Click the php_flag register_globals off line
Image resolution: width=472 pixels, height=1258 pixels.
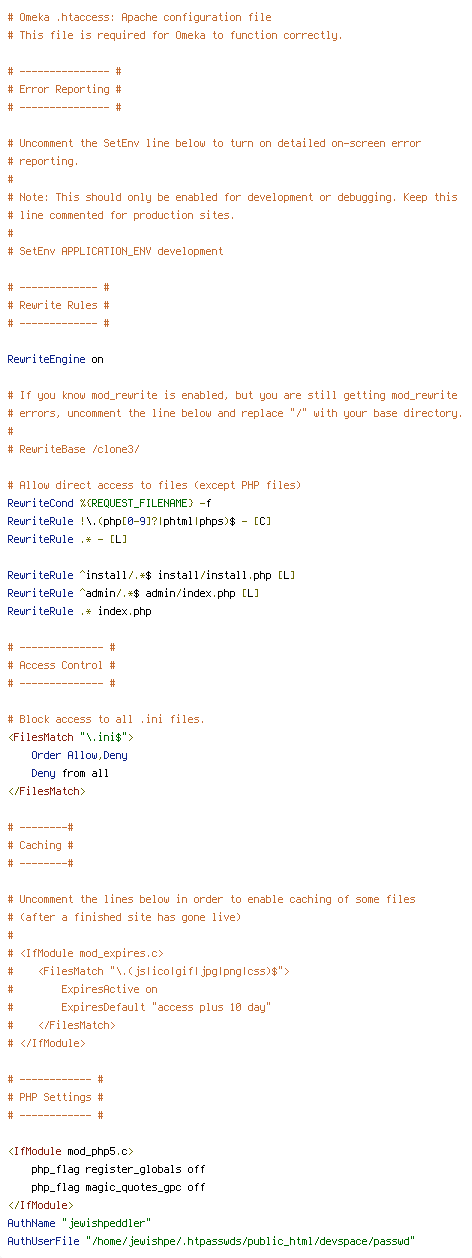click(118, 1169)
